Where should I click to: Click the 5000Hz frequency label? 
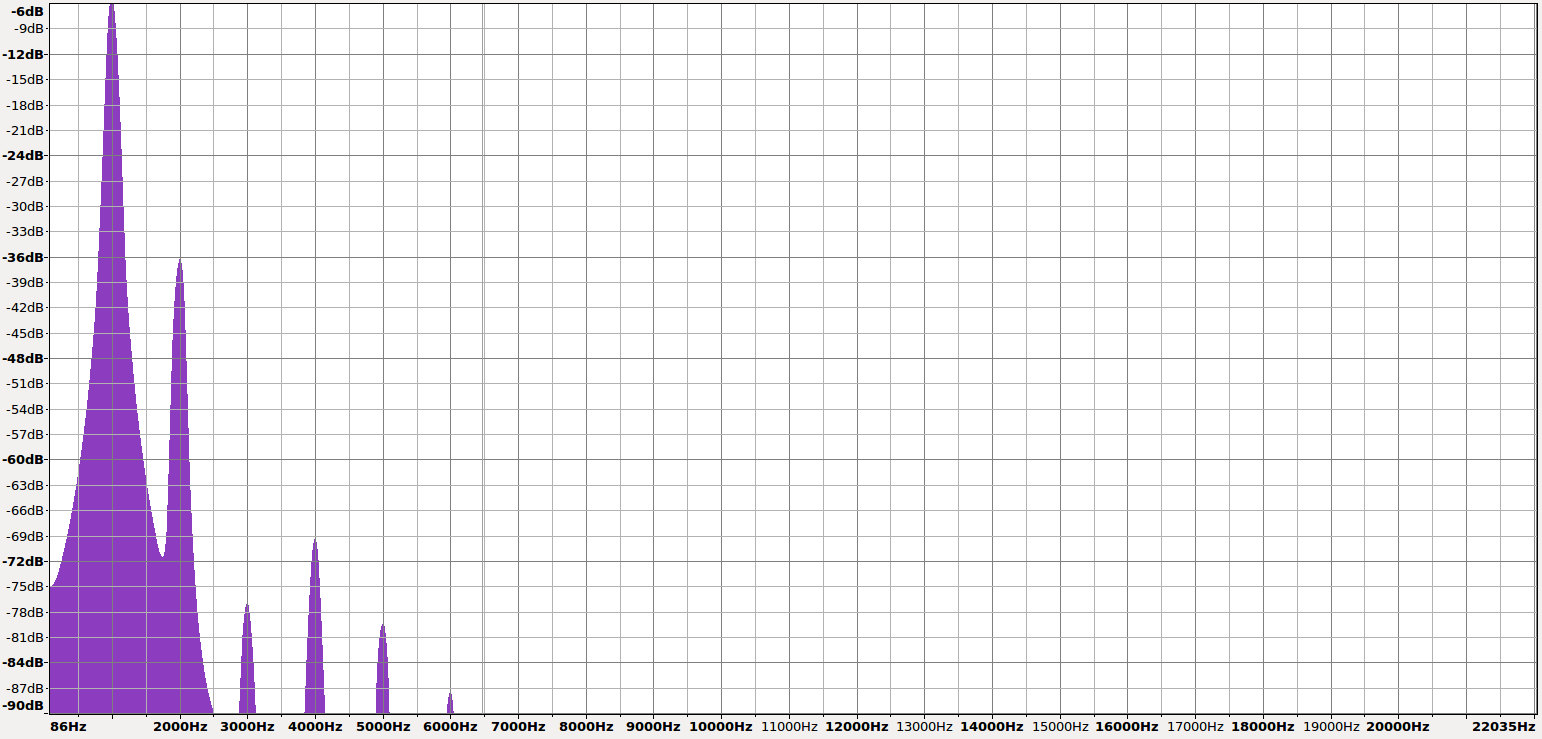[383, 726]
